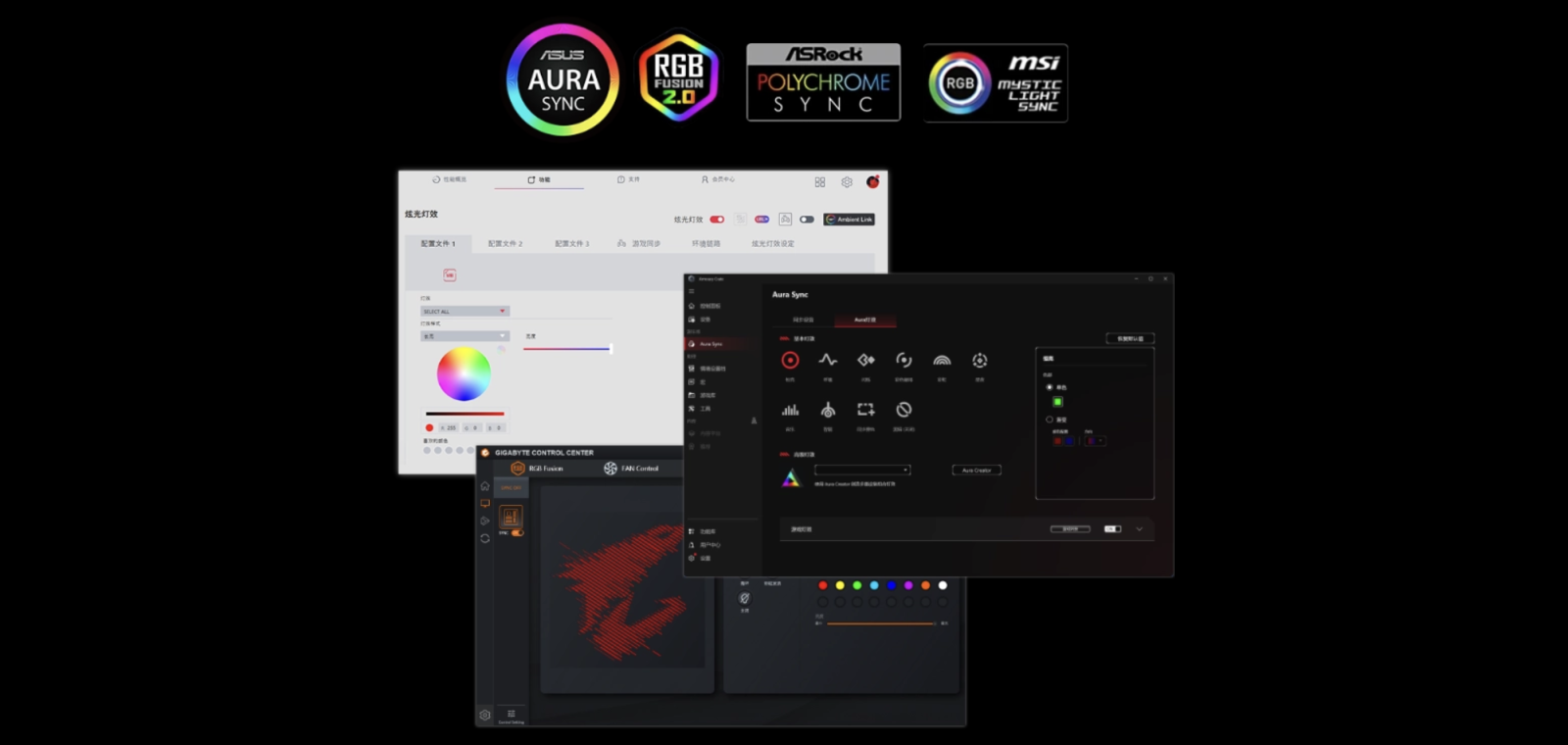Click the dark (off) lighting effect icon
Image resolution: width=1568 pixels, height=745 pixels.
[x=904, y=410]
